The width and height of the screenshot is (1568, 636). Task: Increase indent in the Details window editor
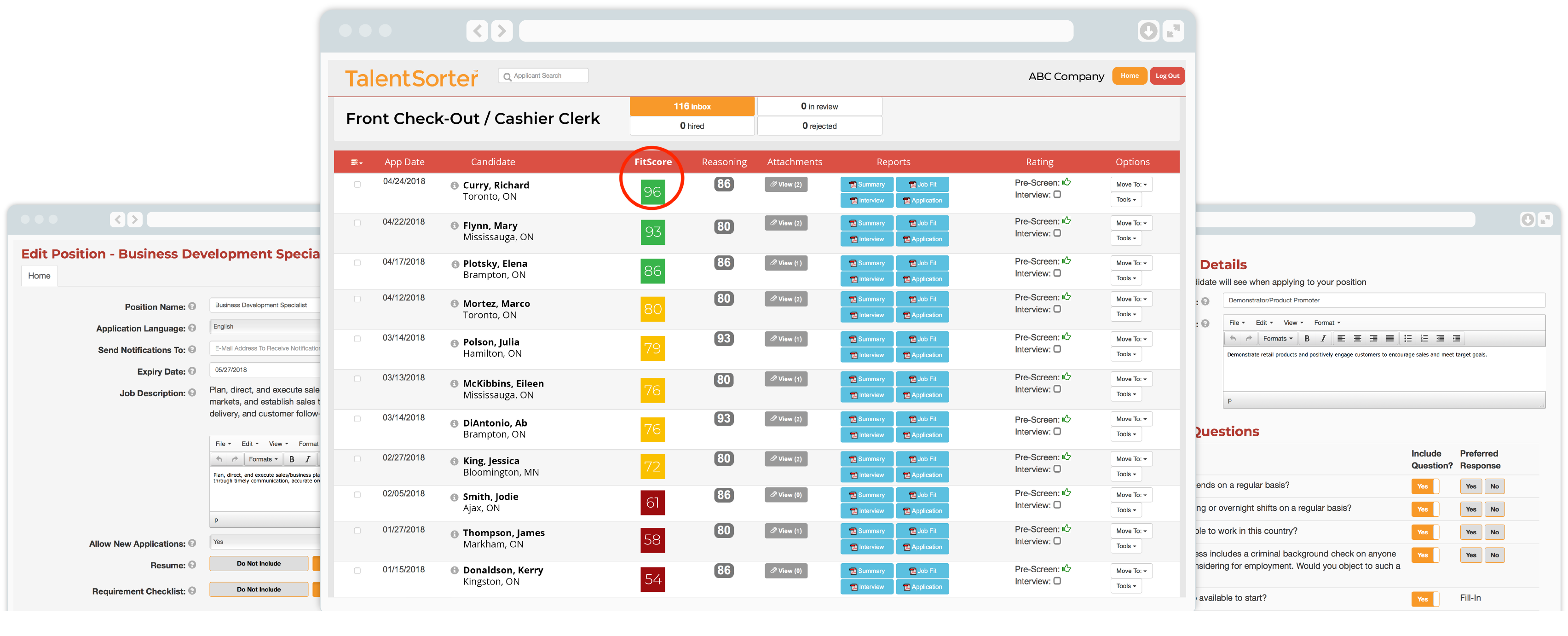coord(1456,338)
